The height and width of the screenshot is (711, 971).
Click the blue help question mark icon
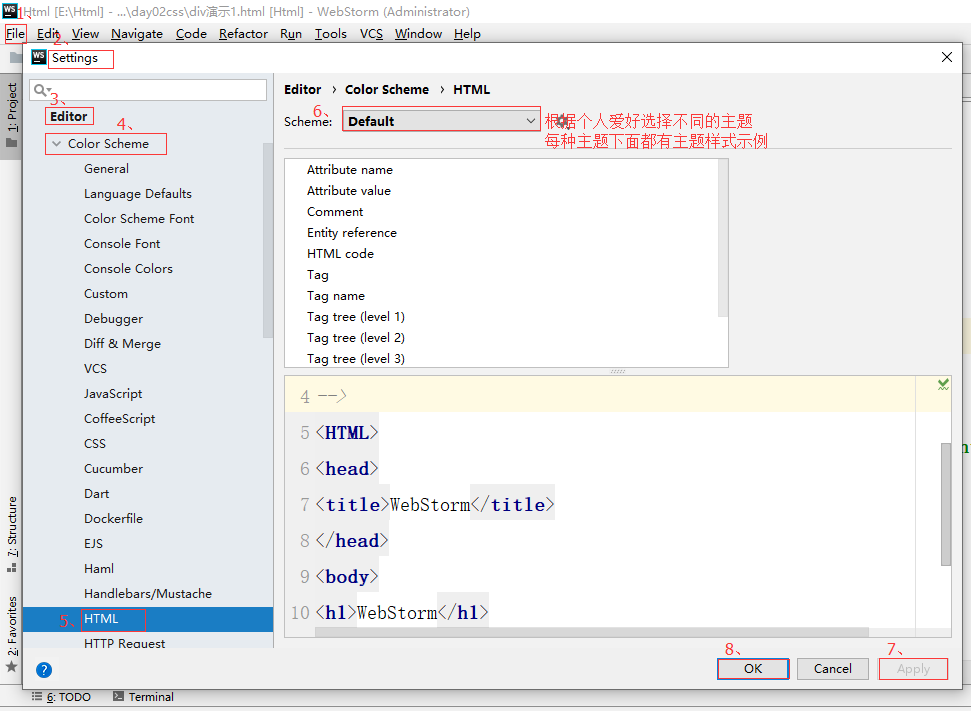click(43, 670)
